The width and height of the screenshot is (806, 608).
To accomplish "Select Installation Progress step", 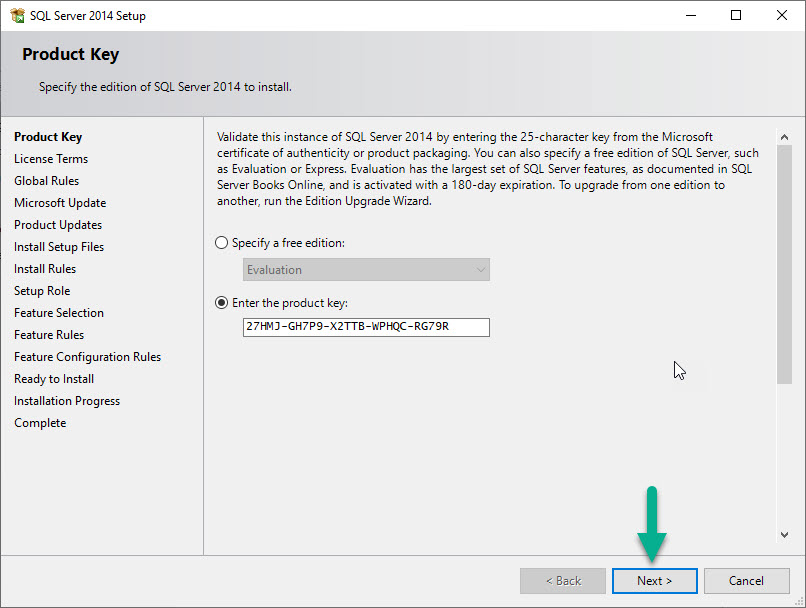I will 67,401.
